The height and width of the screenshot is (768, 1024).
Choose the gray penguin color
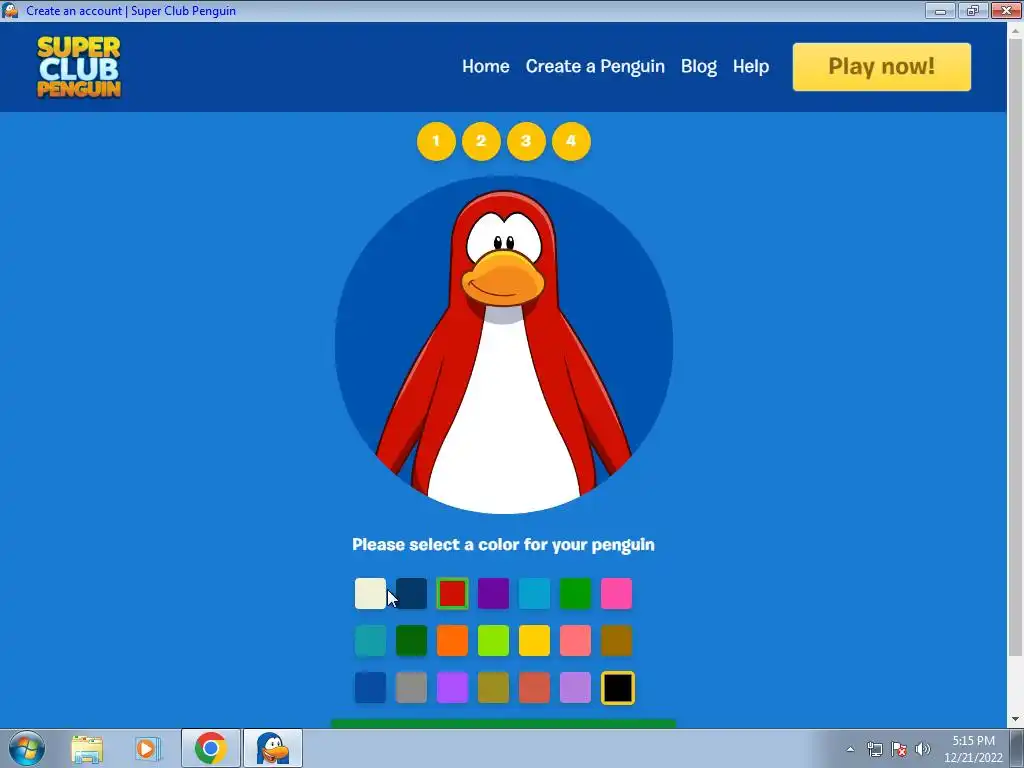(x=411, y=688)
